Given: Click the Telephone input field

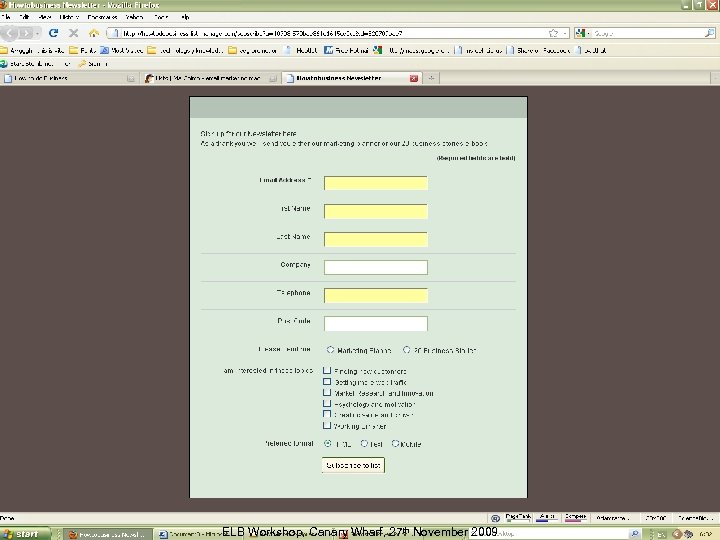Looking at the screenshot, I should (376, 295).
